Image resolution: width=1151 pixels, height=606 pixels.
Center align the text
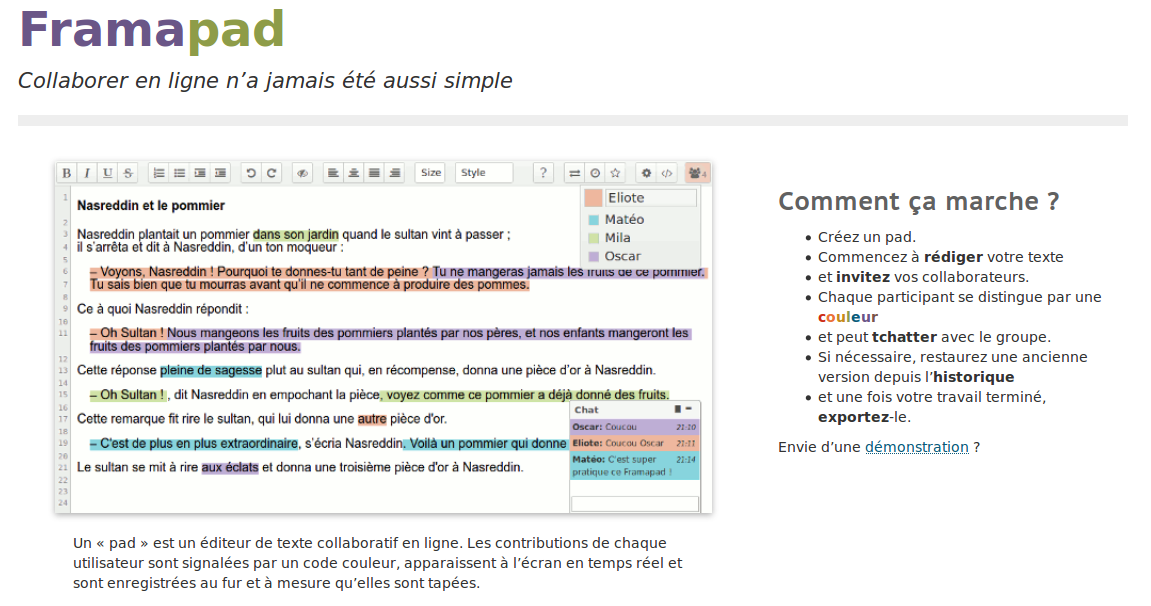pos(354,173)
